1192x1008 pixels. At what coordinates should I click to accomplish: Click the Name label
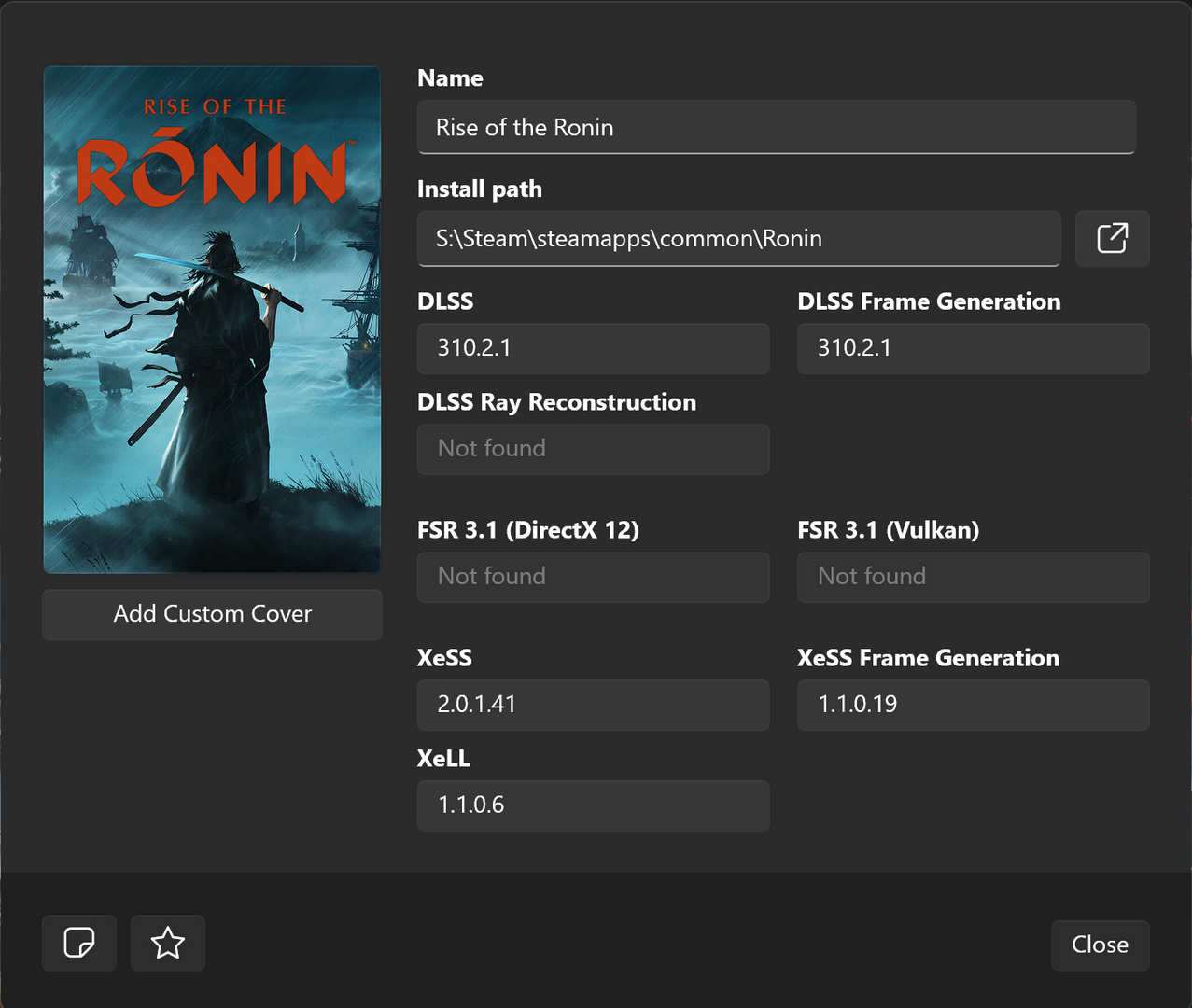coord(450,78)
